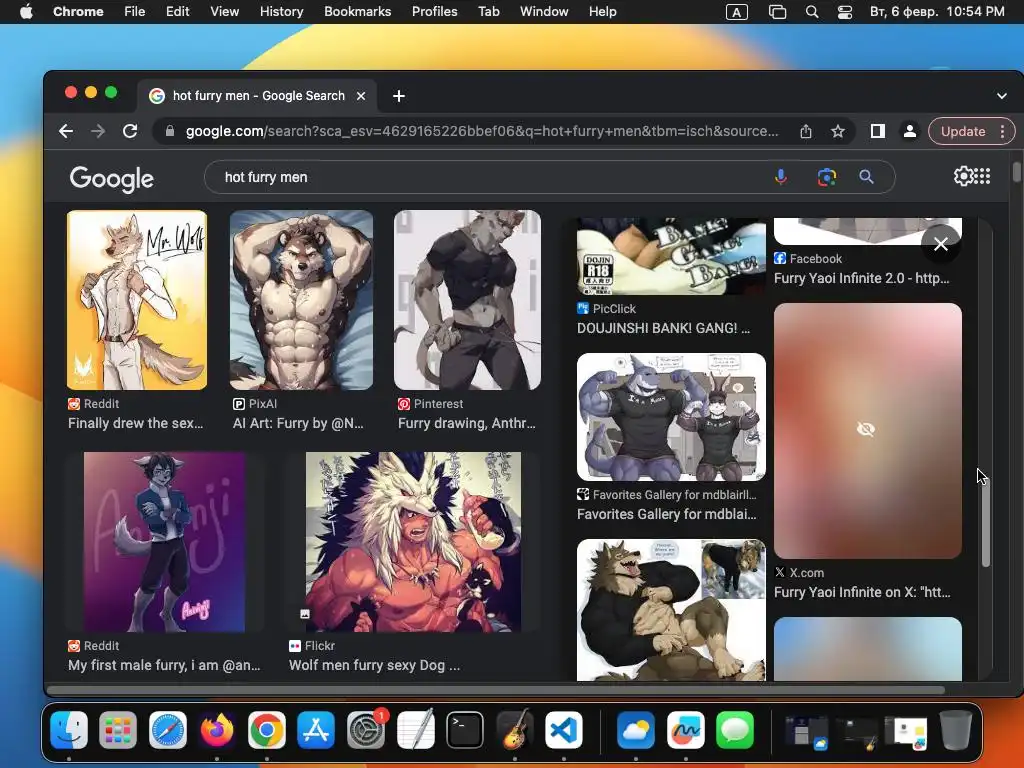Open the 'DOUJINSHI BANK! GANG!' PicClick link

click(663, 328)
